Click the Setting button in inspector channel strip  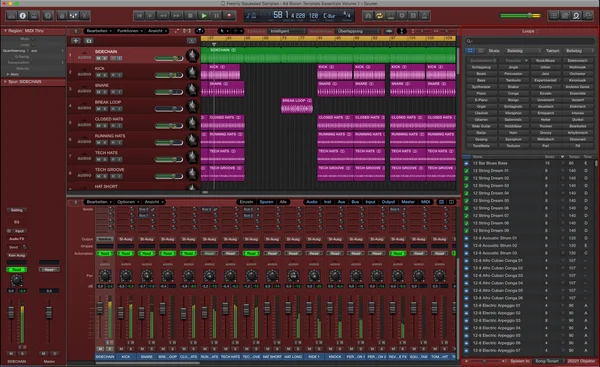coord(16,210)
